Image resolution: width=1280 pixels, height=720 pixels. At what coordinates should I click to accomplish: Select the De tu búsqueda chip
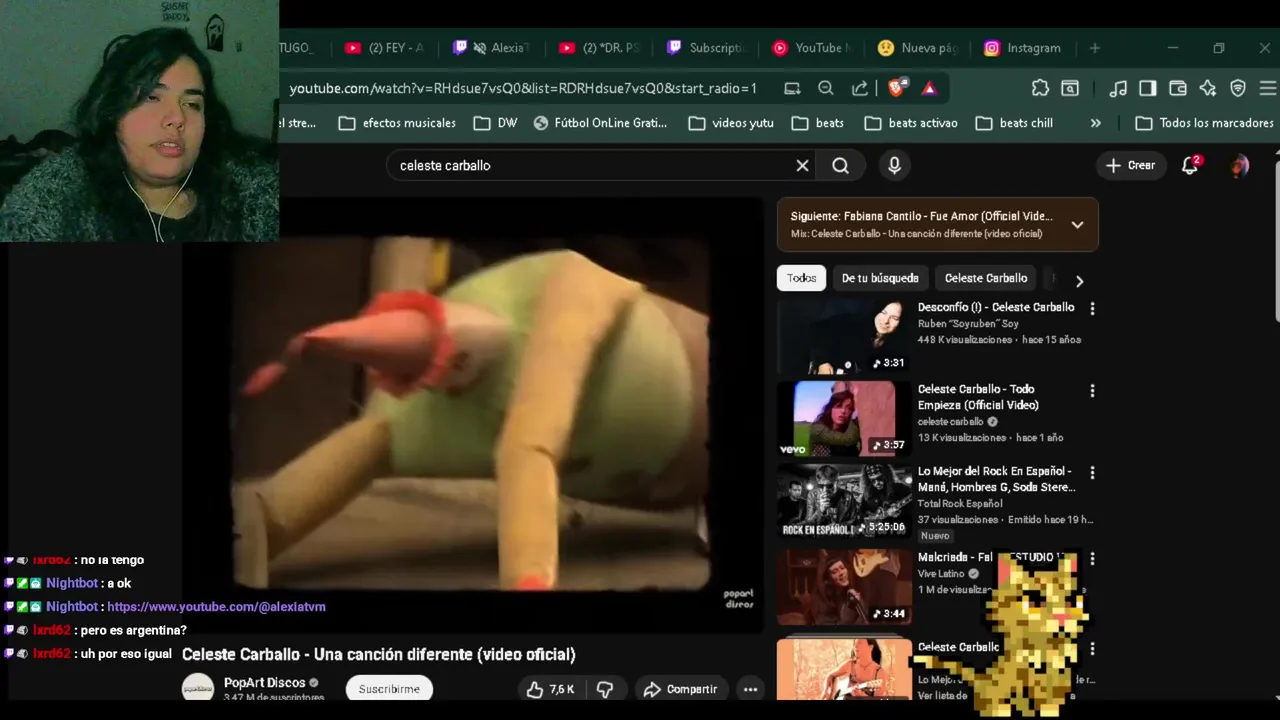pos(880,278)
